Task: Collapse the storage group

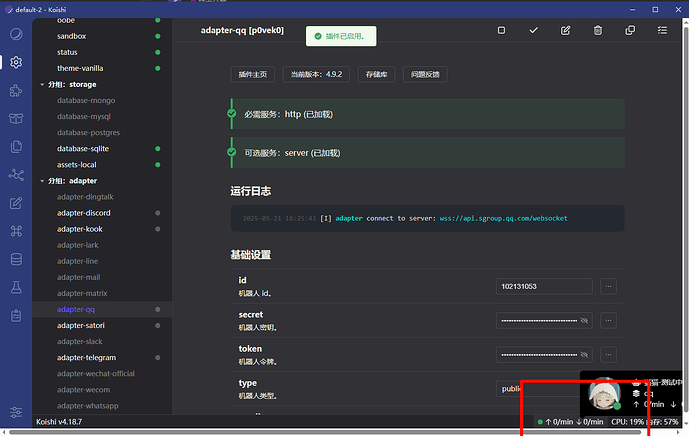Action: point(42,84)
